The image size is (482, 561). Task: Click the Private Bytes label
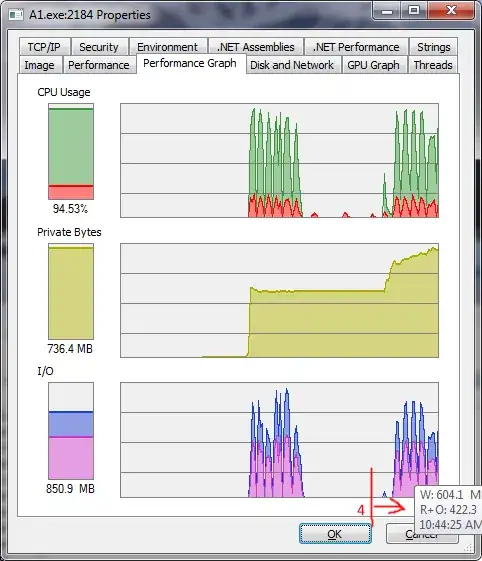point(69,232)
